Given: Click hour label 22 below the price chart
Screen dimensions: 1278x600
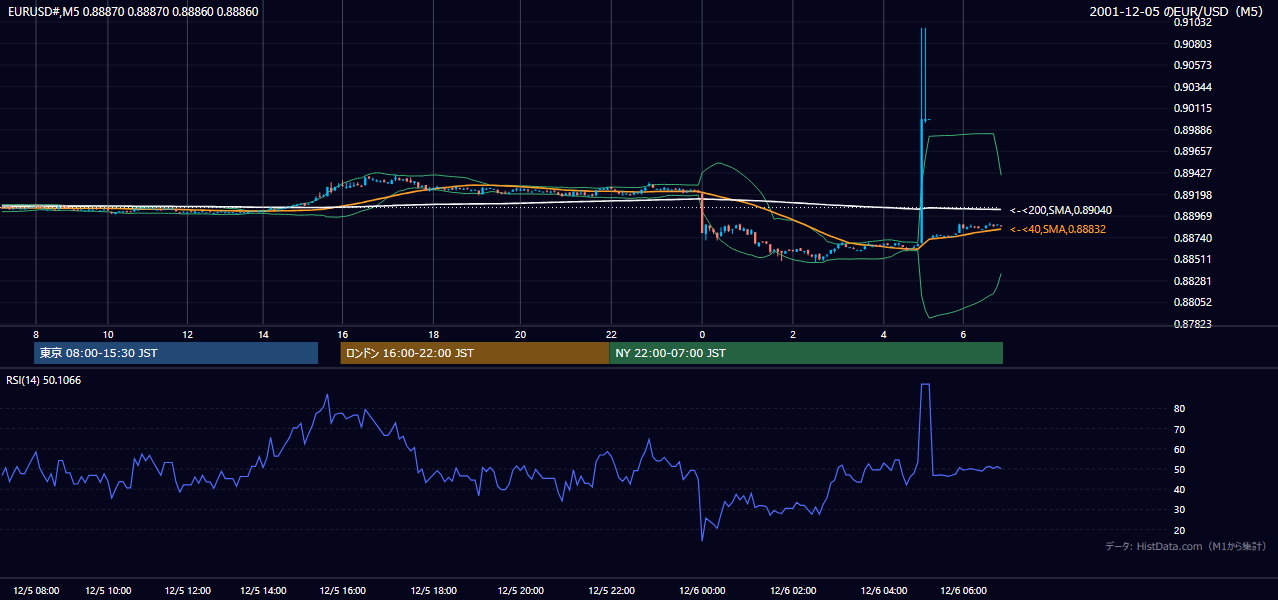Looking at the screenshot, I should point(612,334).
